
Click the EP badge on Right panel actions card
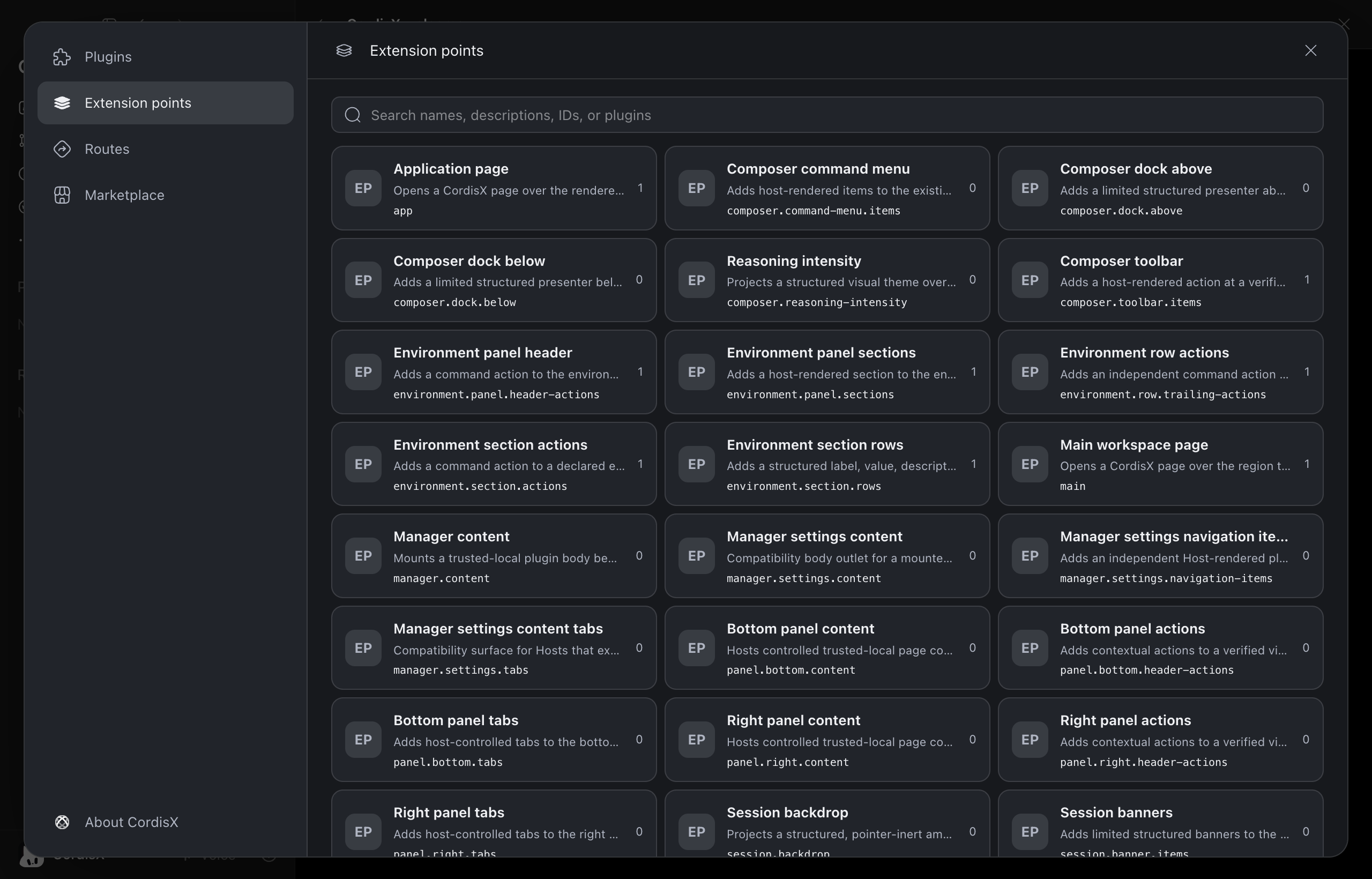click(1030, 740)
